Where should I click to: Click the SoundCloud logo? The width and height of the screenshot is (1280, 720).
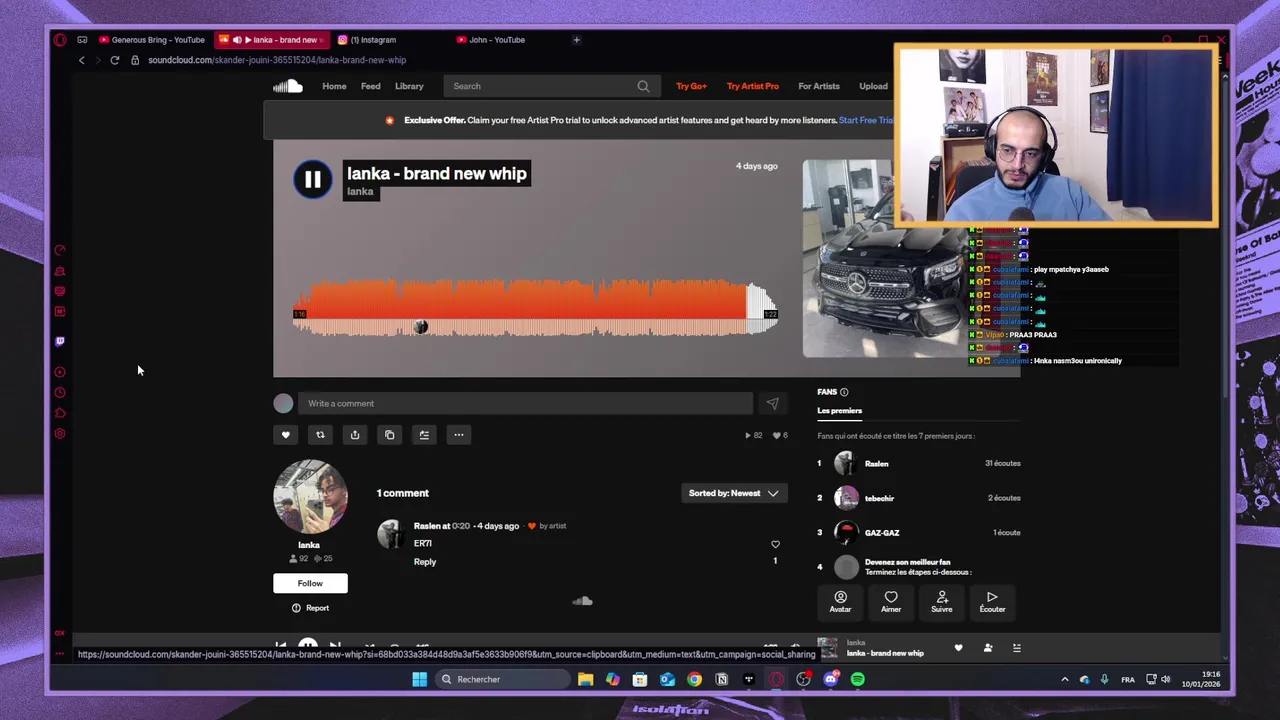pos(288,86)
